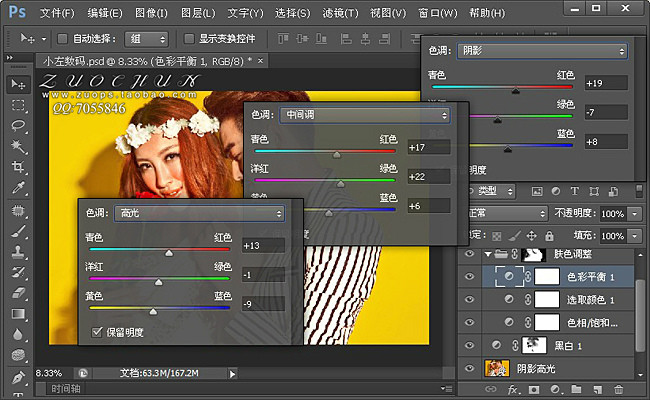Viewport: 650px width, 400px height.
Task: Select the Sponge tool
Action: click(18, 355)
